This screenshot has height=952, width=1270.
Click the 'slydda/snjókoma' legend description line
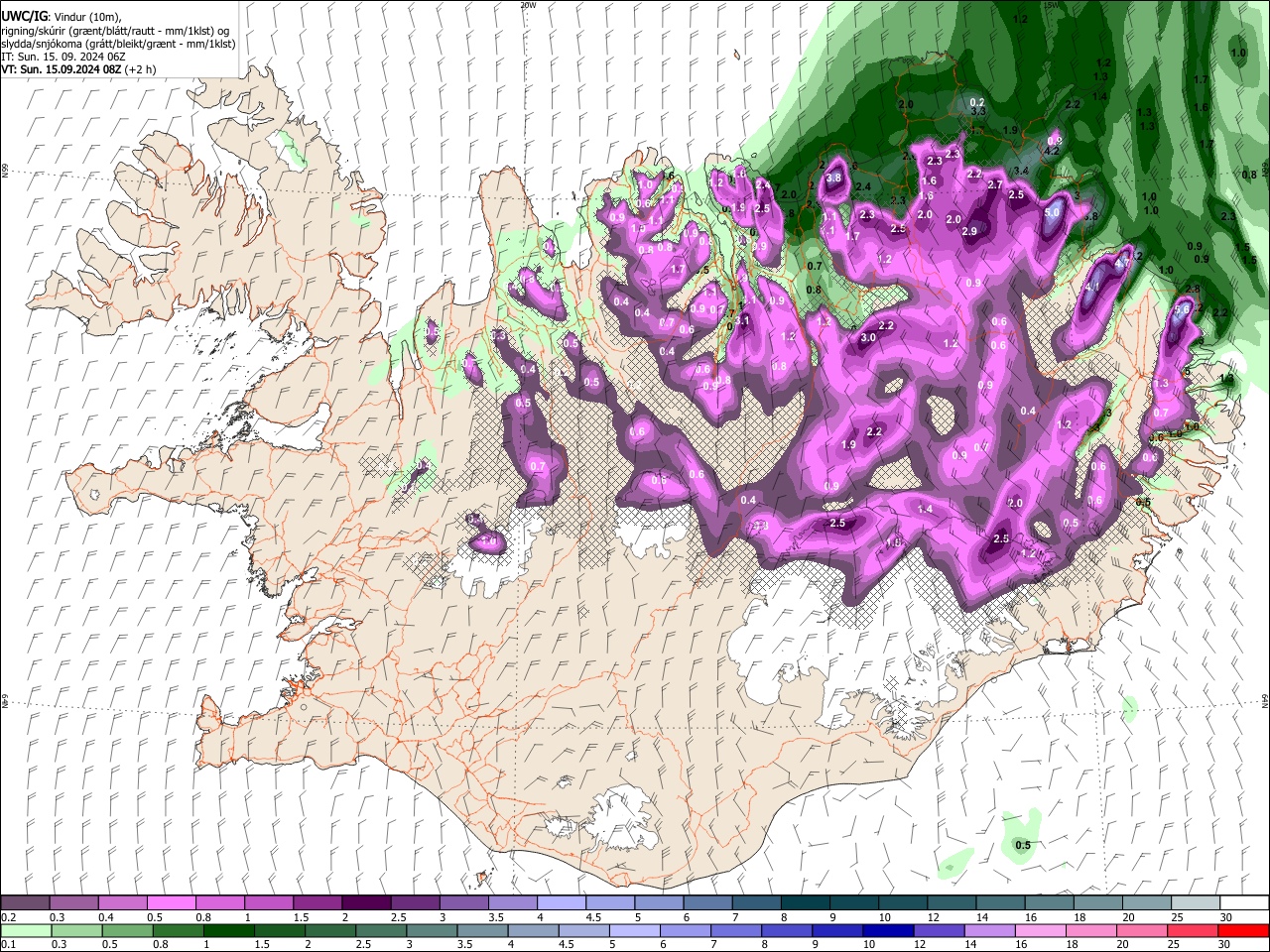pyautogui.click(x=118, y=44)
